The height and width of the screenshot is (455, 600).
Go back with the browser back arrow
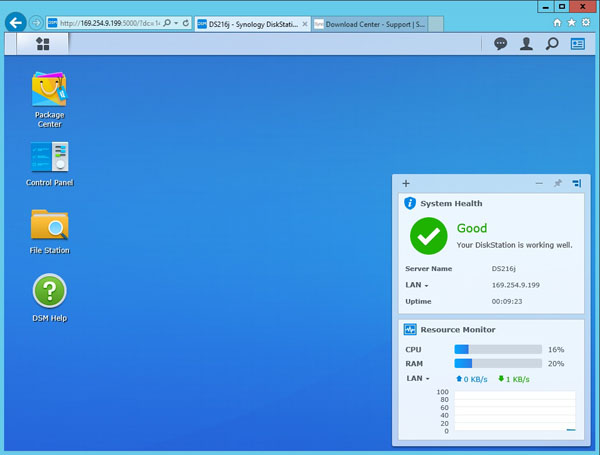16,23
